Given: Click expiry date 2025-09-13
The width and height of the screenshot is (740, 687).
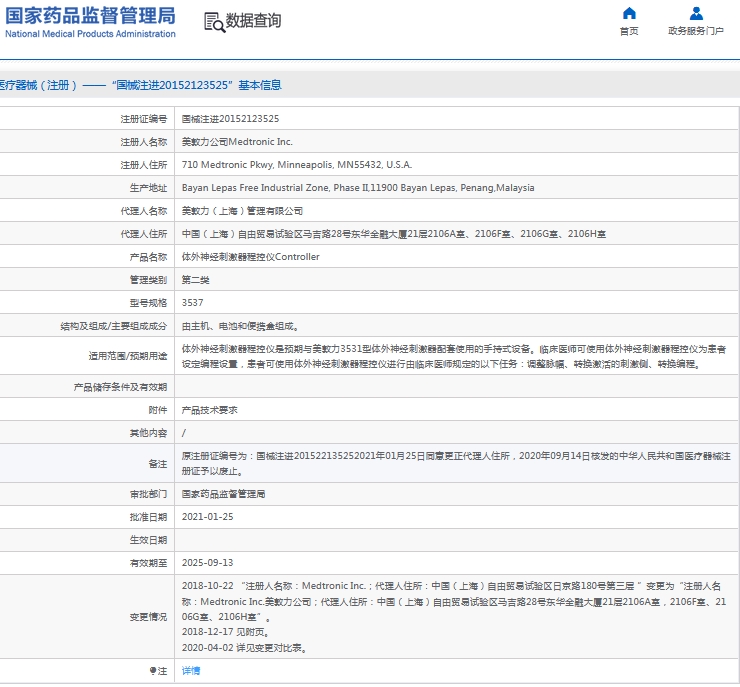Looking at the screenshot, I should tap(208, 563).
